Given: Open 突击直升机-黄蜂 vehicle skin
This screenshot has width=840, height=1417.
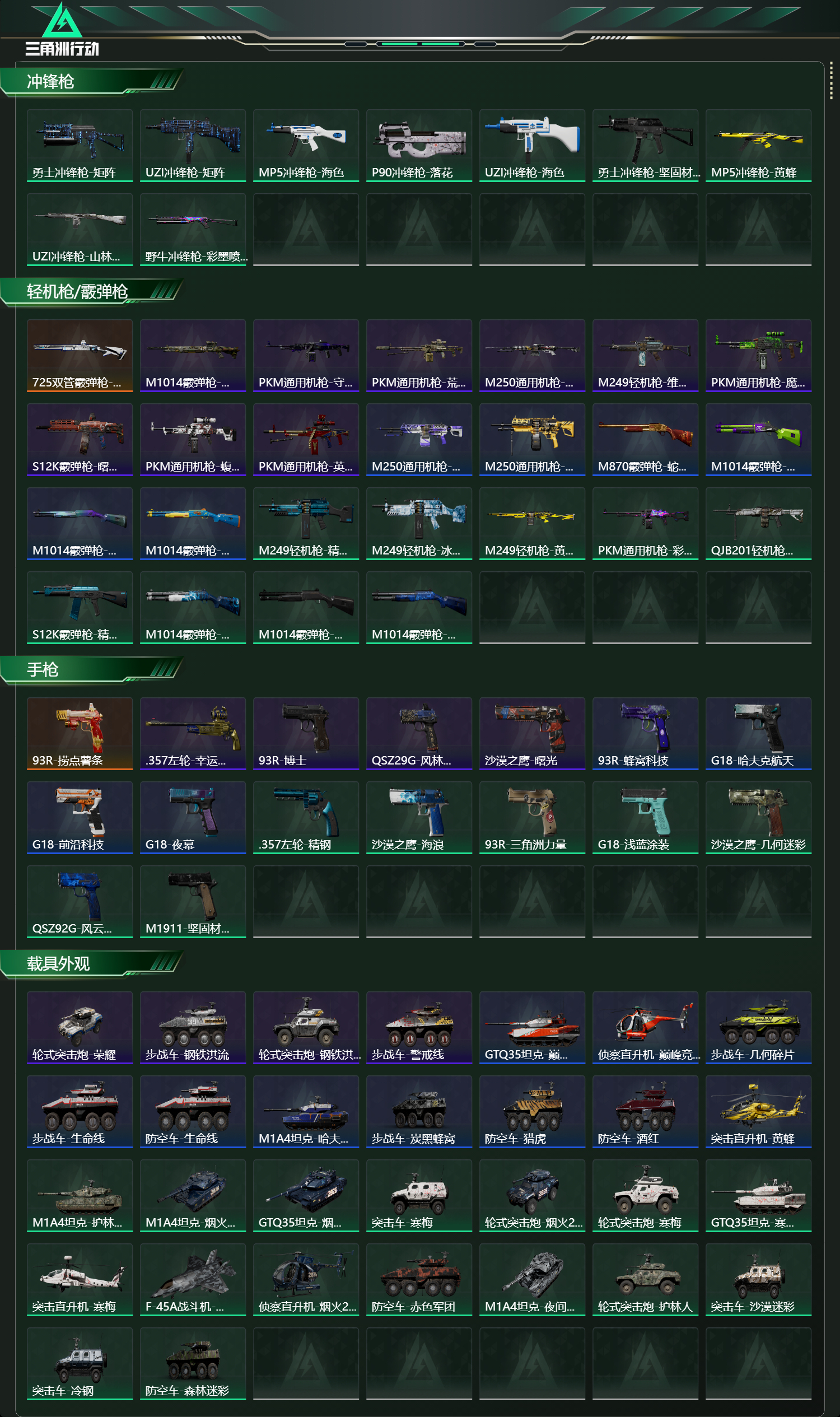Looking at the screenshot, I should click(x=758, y=1111).
